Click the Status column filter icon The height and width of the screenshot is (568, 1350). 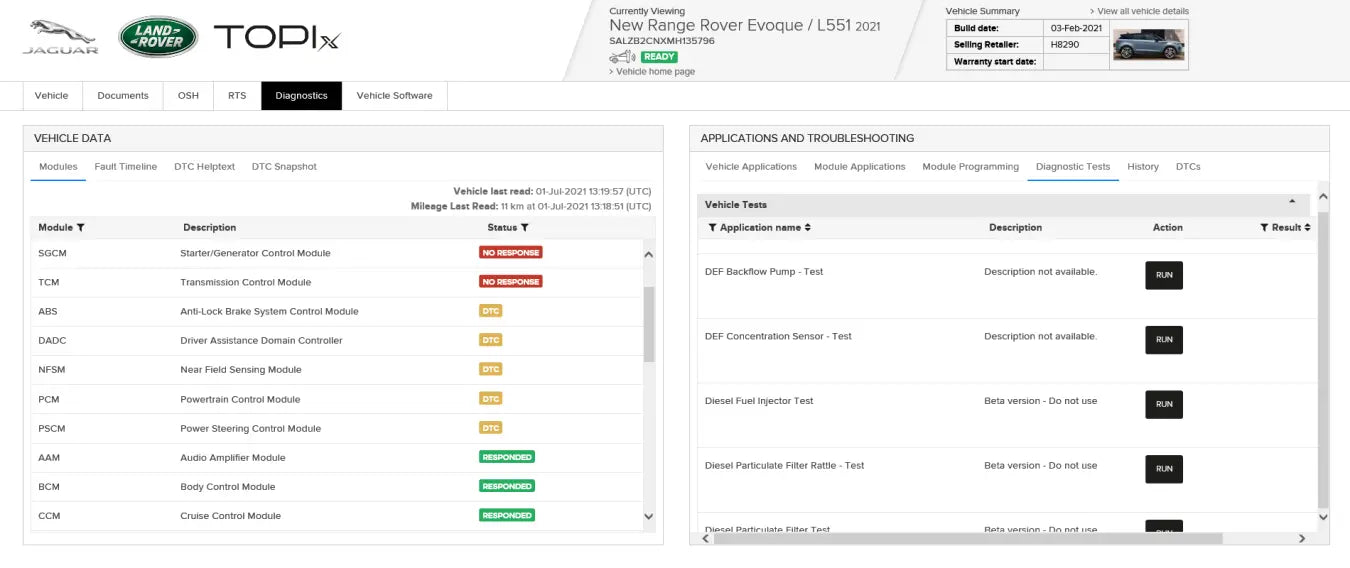tap(525, 228)
